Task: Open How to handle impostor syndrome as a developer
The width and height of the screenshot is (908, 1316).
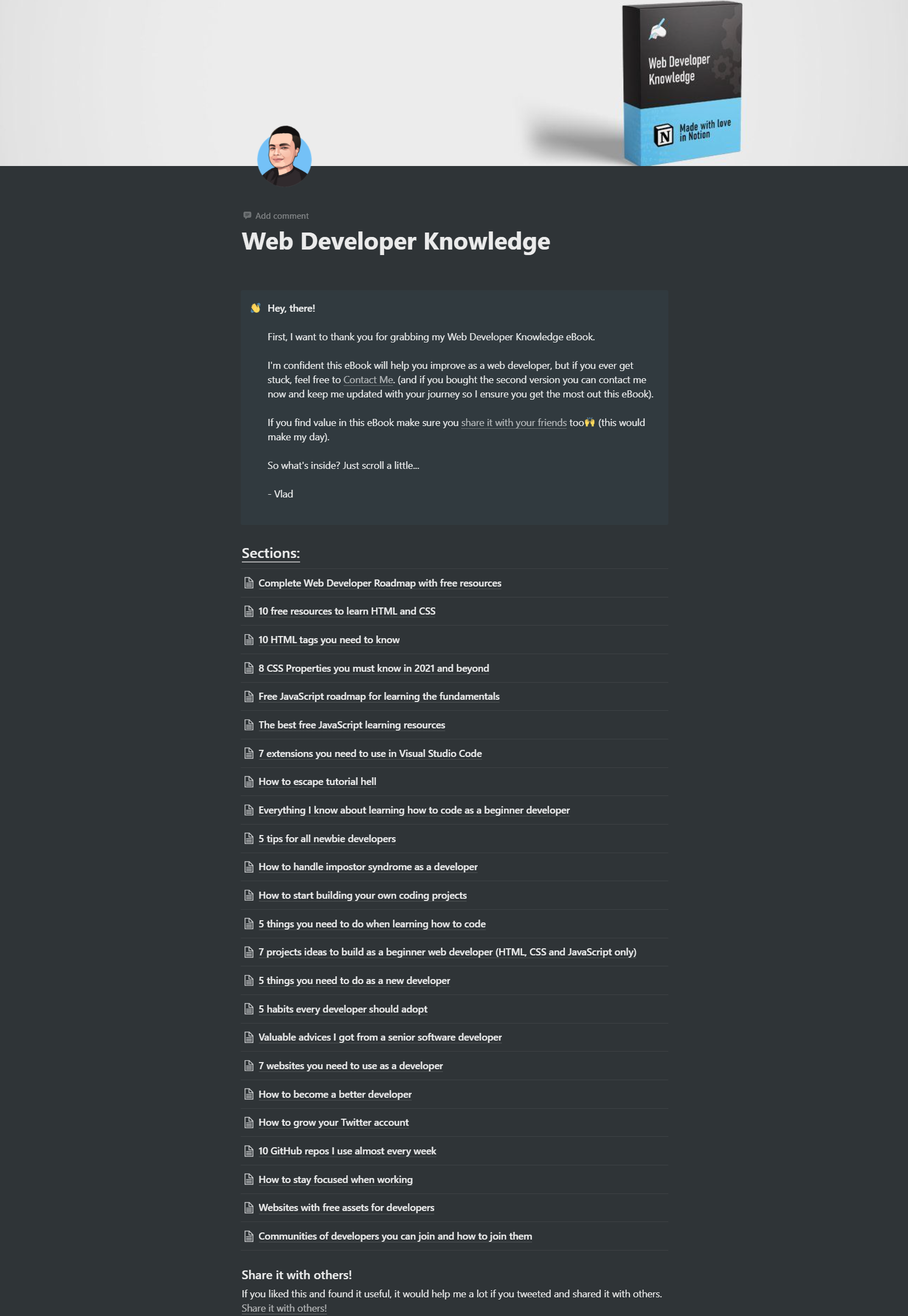Action: pos(368,866)
